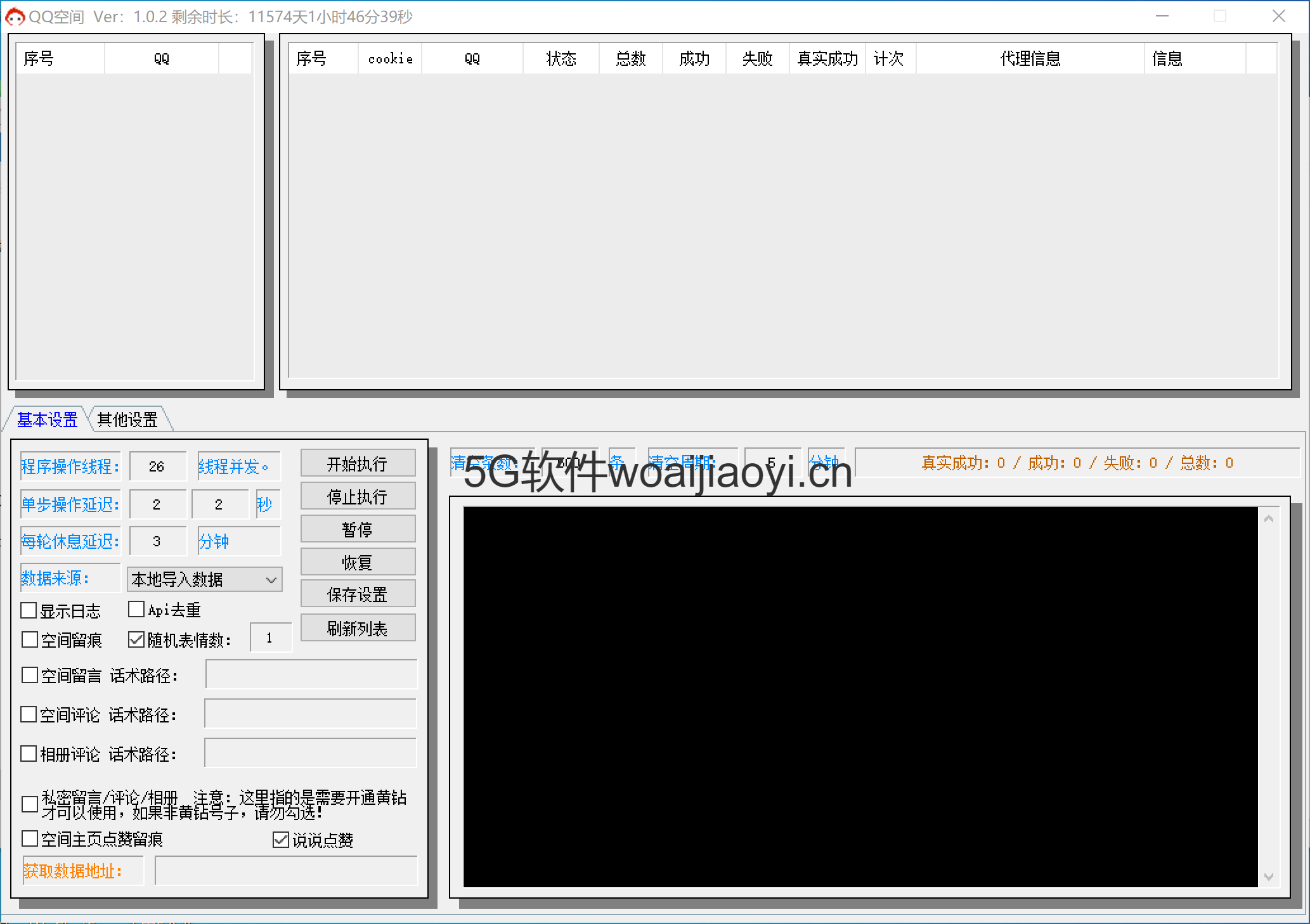Screen dimensions: 1310x924
Task: Sort by the 失败 column header
Action: (758, 59)
